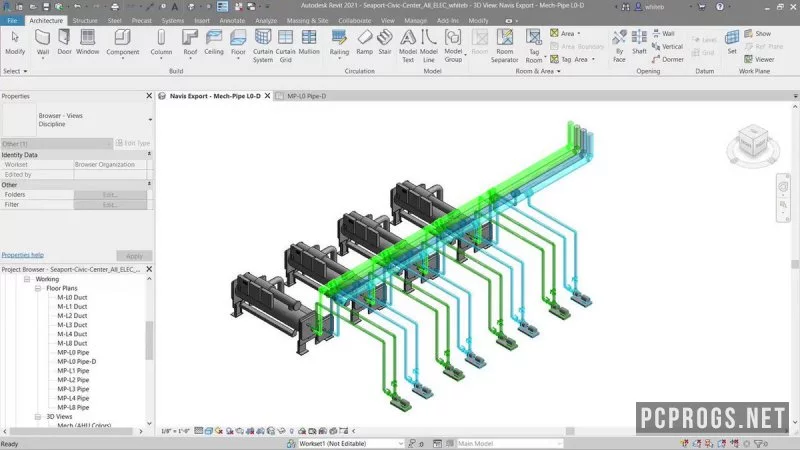Select the Railing tool

tap(339, 43)
